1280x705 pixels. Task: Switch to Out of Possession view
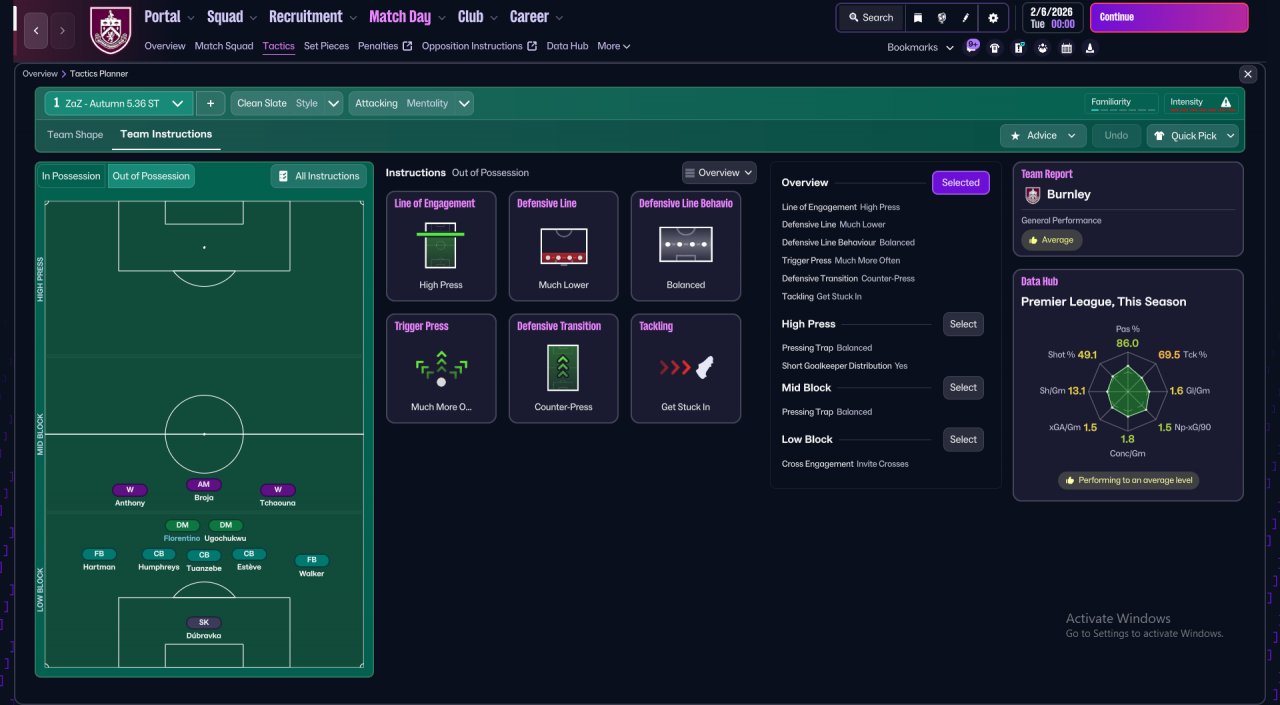coord(151,176)
